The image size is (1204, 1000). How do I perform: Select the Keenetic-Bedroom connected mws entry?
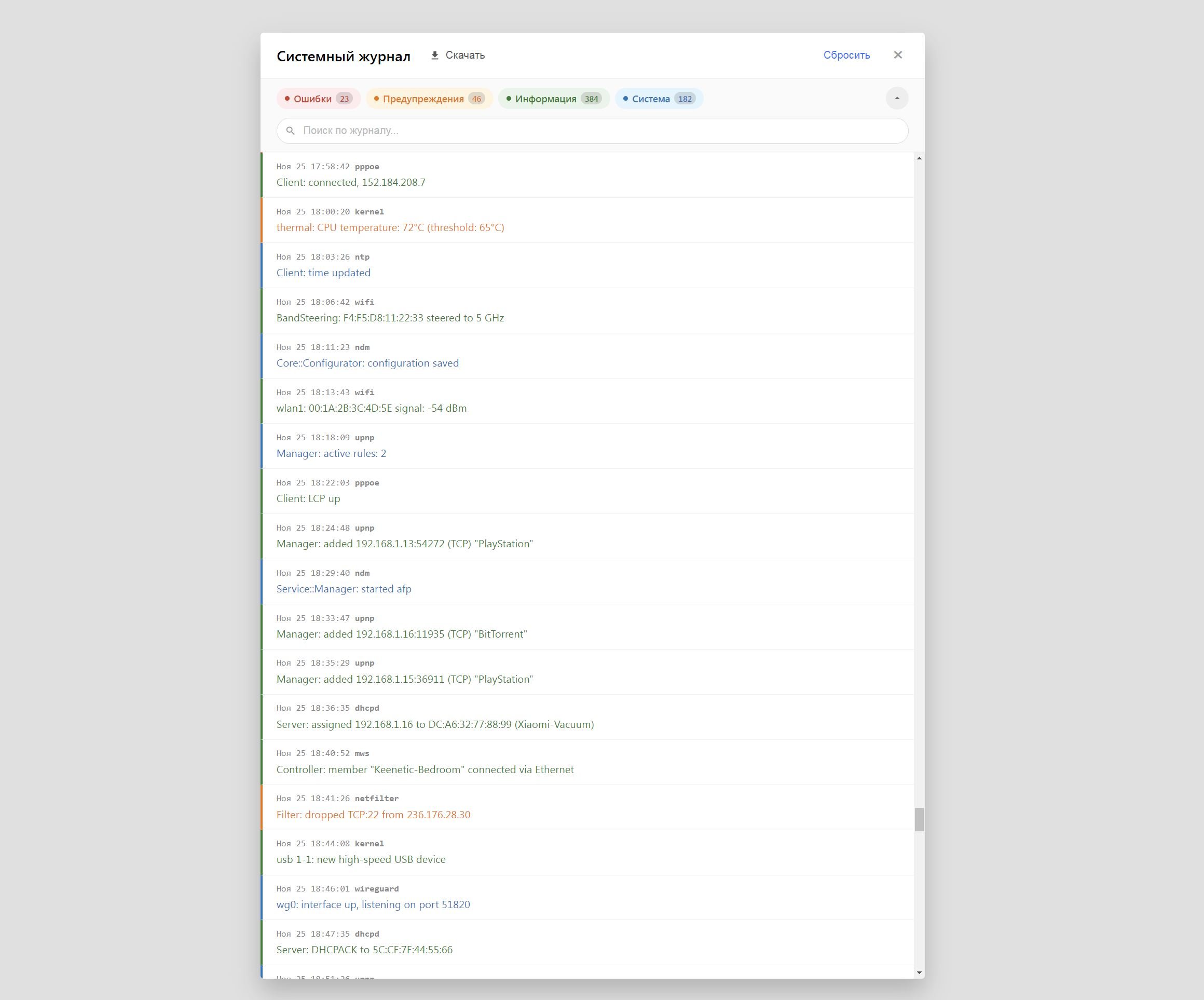point(425,769)
